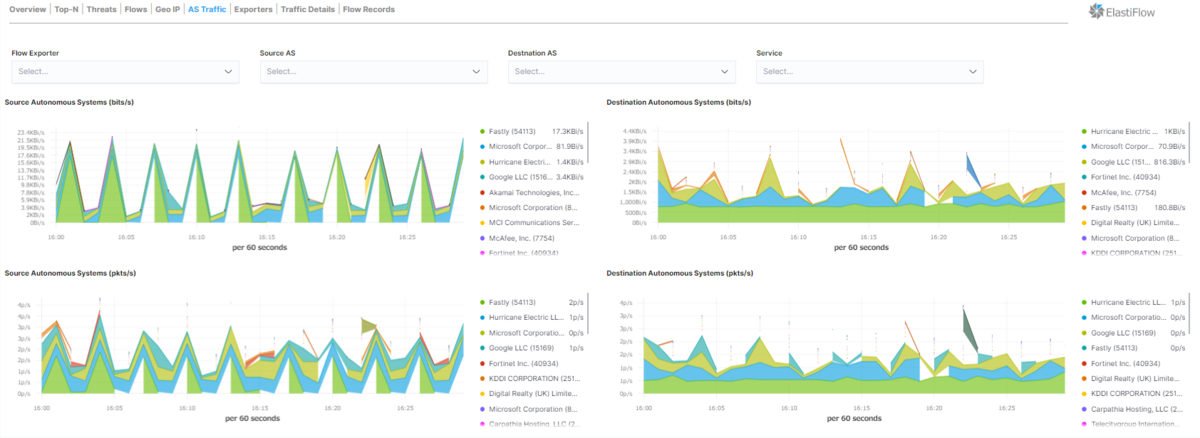Toggle Google LLC 816.3Bi/s in Destination bits/s legend
The image size is (1200, 438).
[1133, 162]
